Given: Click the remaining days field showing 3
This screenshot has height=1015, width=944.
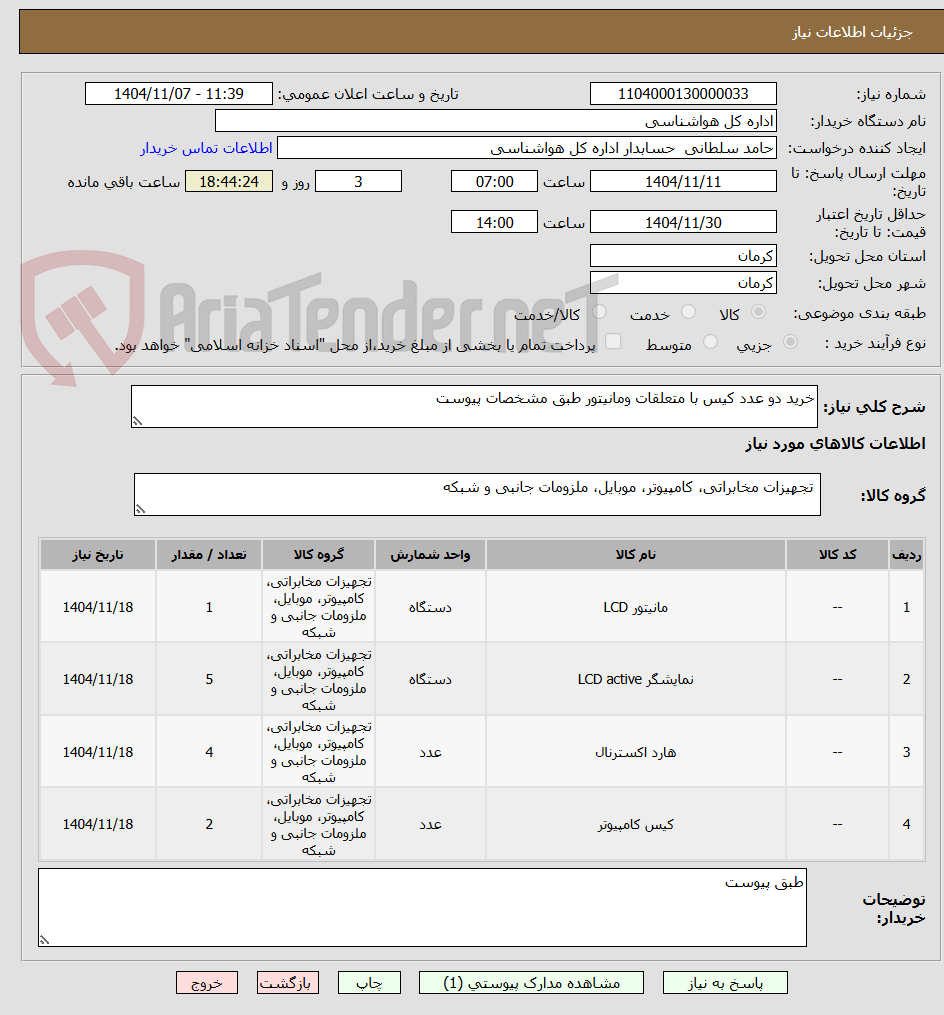Looking at the screenshot, I should pyautogui.click(x=358, y=182).
